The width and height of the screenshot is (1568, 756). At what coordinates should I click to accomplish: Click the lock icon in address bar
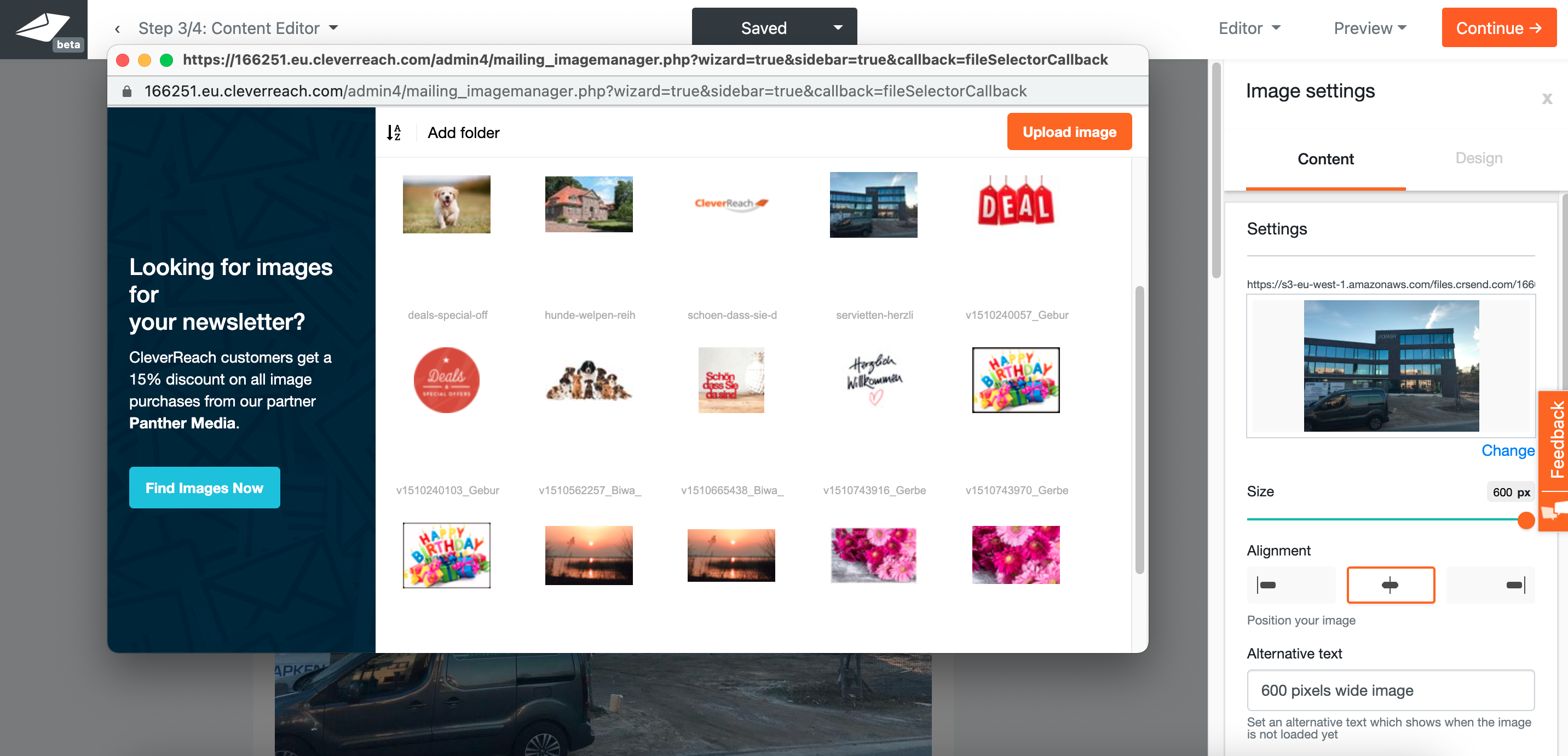pyautogui.click(x=127, y=91)
